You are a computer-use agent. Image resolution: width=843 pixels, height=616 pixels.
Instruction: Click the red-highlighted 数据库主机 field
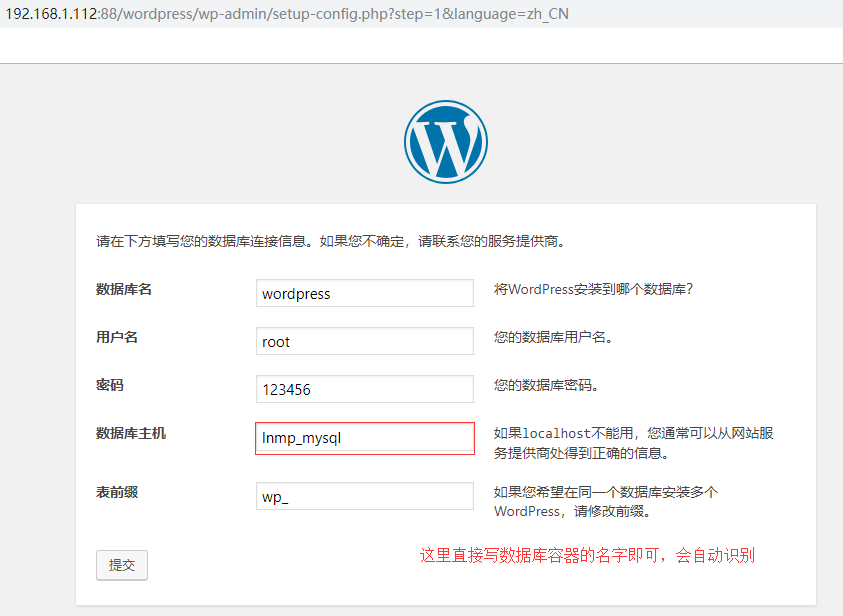[x=364, y=438]
